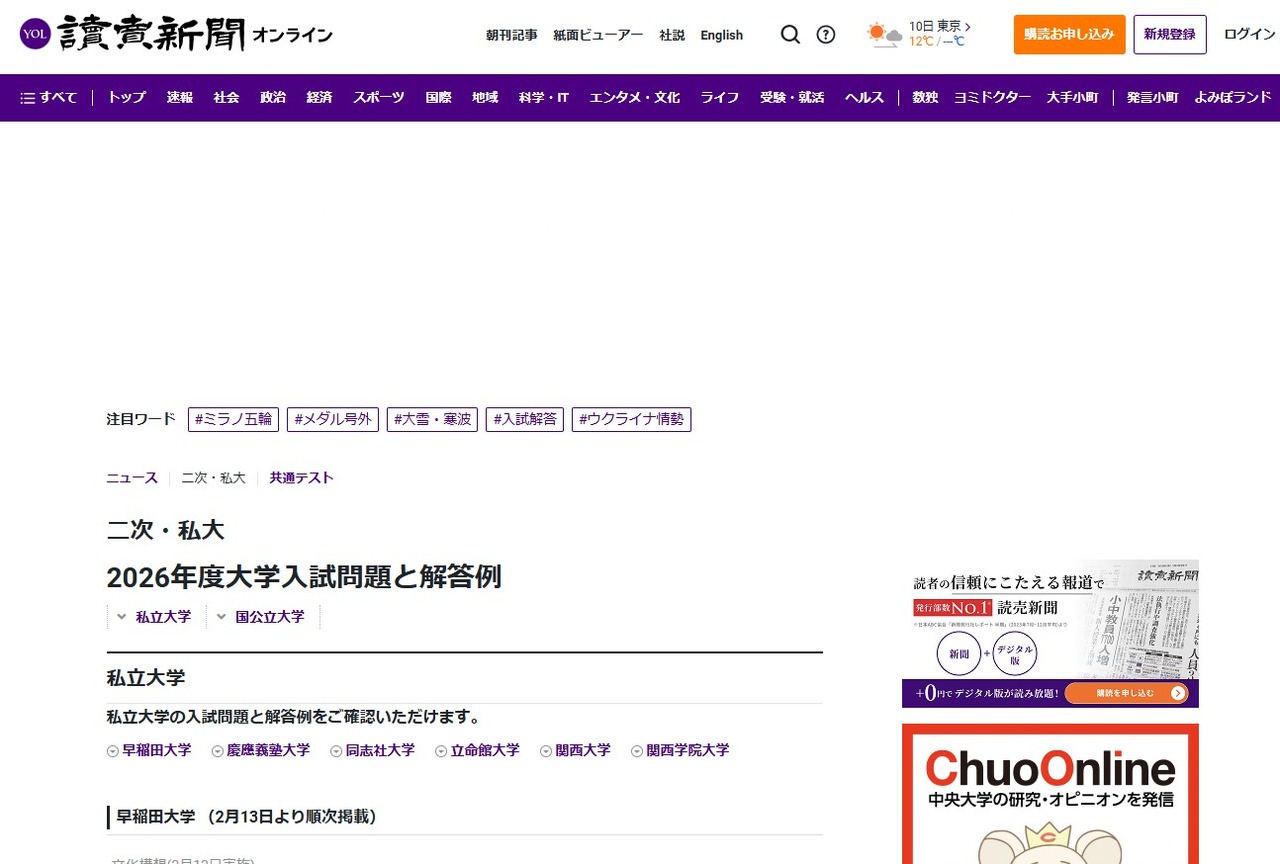Screen dimensions: 1280x864
Task: Click the #入試解答 hashtag
Action: click(524, 419)
